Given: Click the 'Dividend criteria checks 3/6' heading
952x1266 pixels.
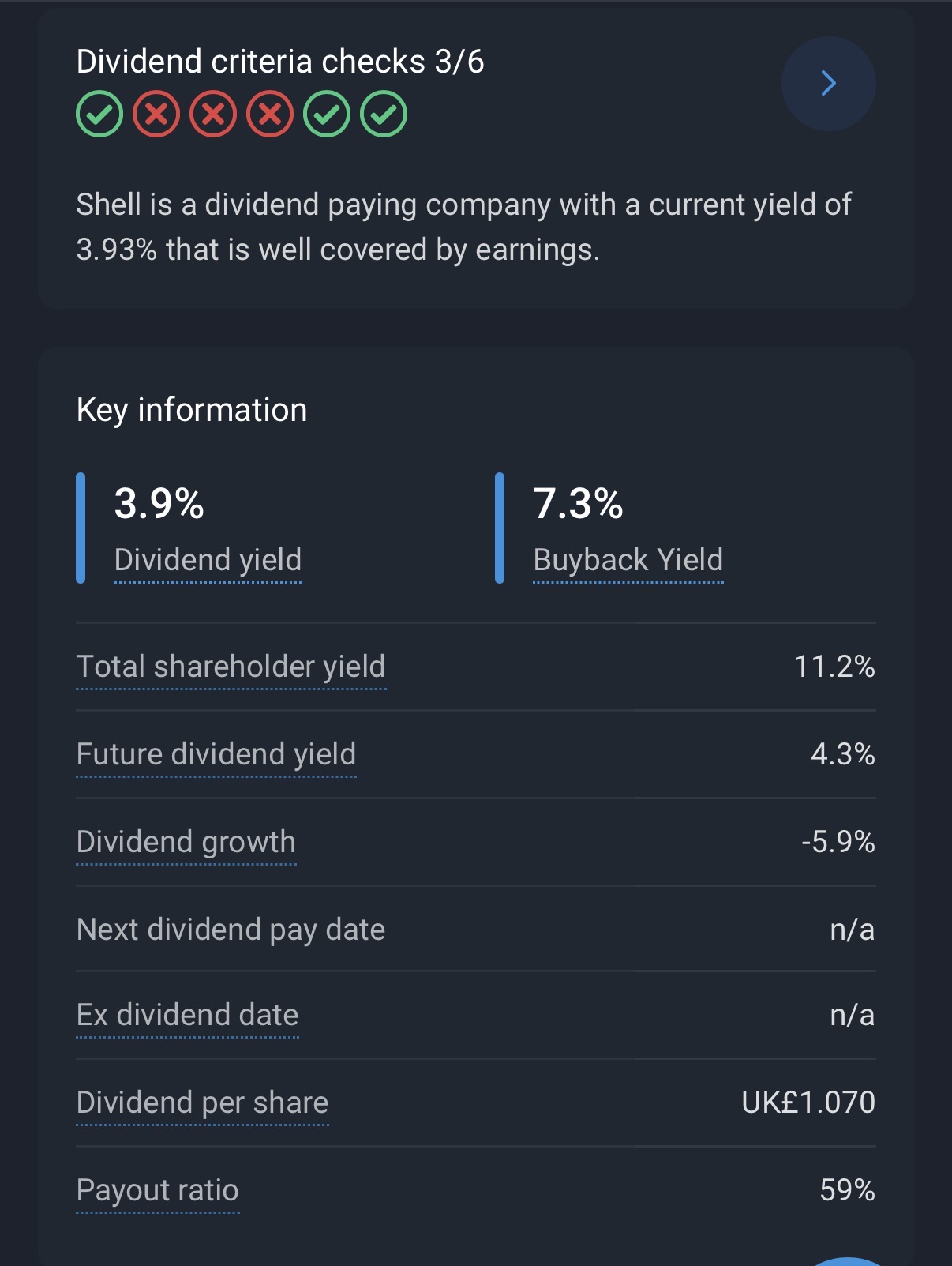Looking at the screenshot, I should 280,62.
